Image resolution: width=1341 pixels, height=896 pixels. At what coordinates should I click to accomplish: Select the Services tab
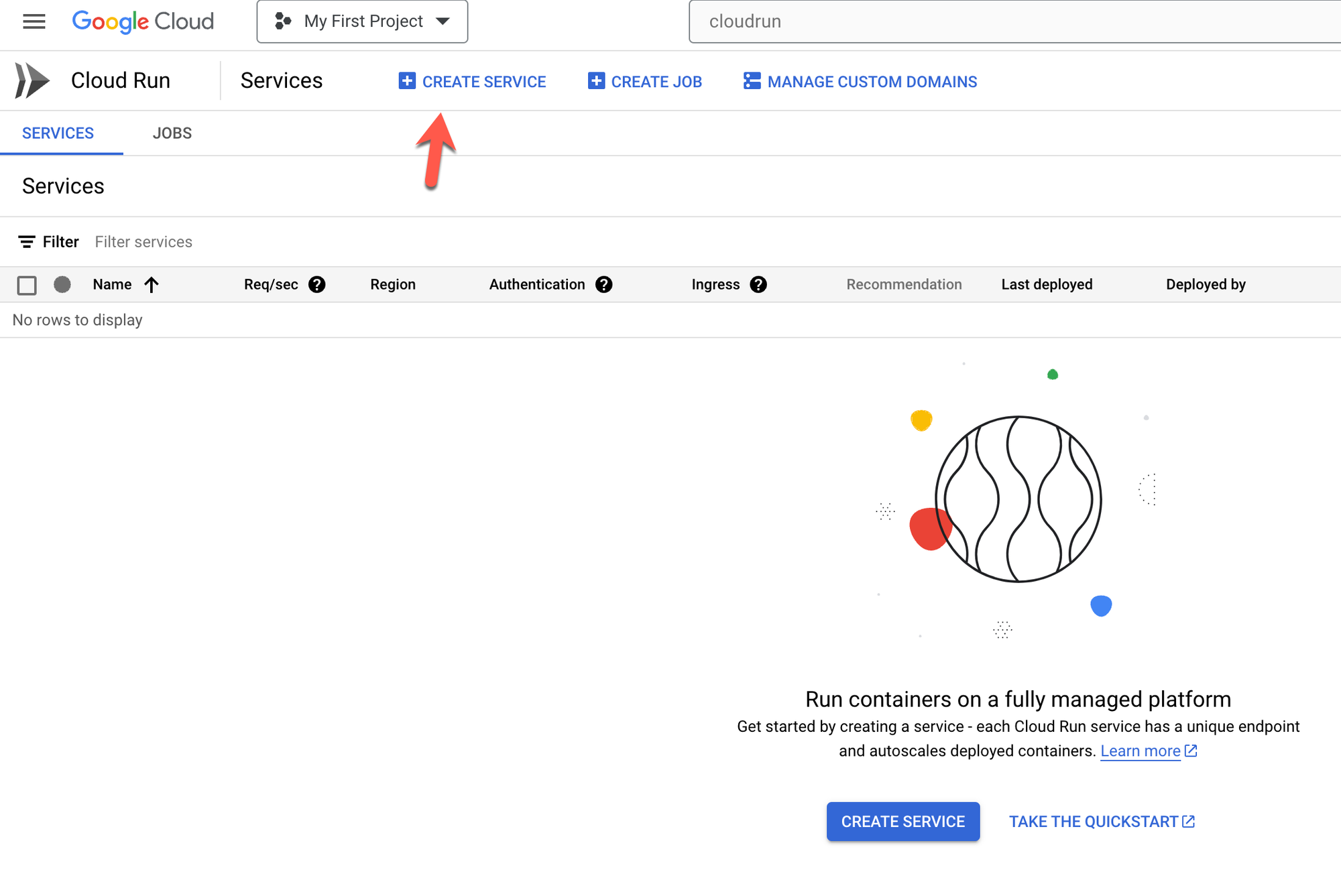point(58,133)
